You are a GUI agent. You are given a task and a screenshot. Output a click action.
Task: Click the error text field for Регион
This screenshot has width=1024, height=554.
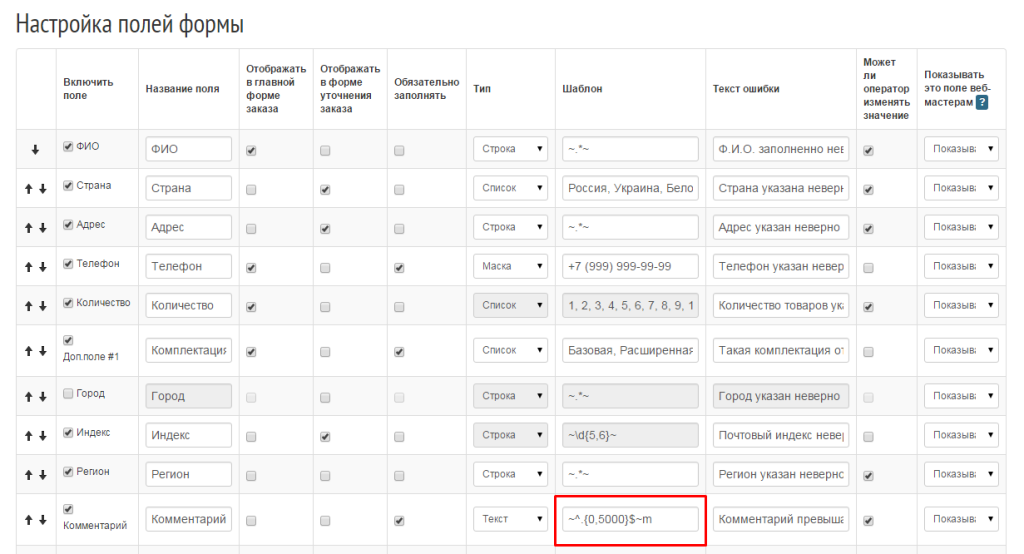click(782, 474)
